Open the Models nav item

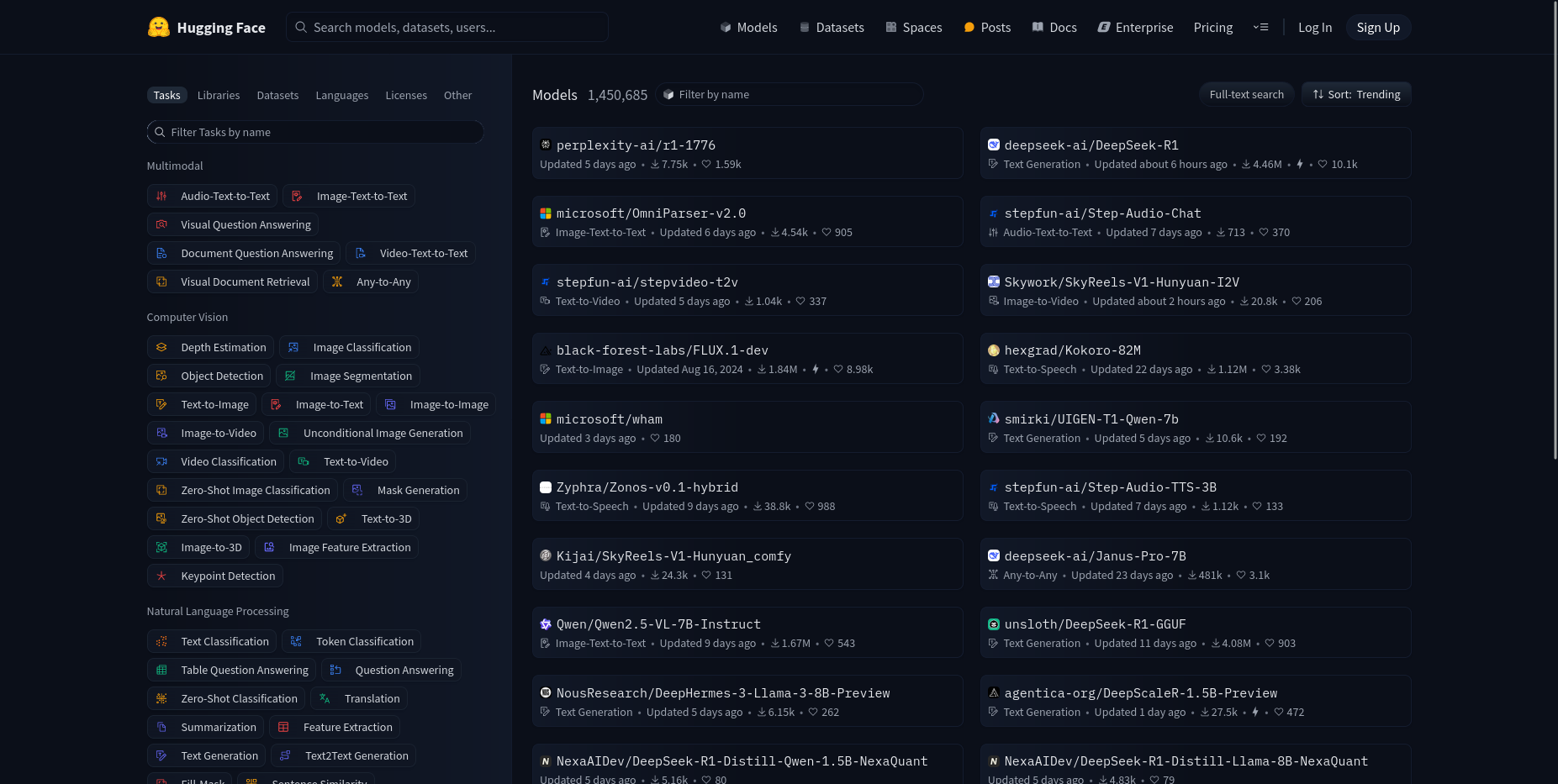(x=748, y=28)
